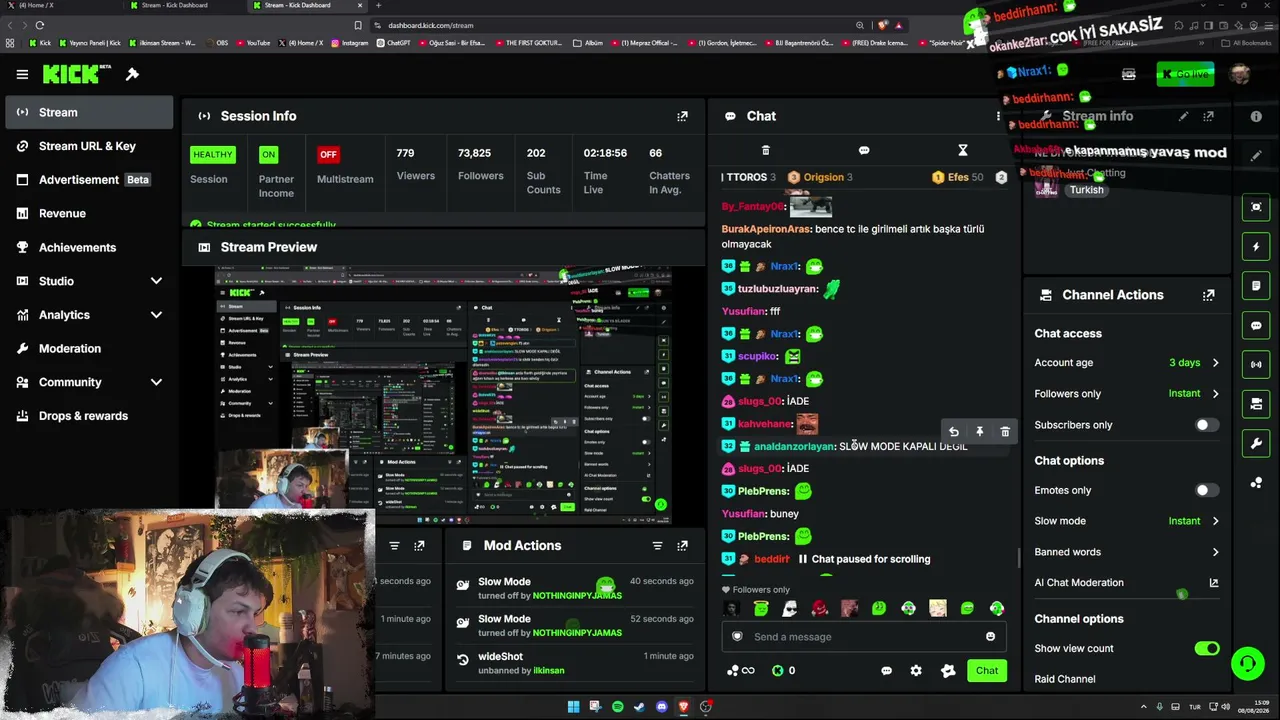Open the hamburger menu beside Kick logo
Screen dimensions: 1280x720
(22, 74)
